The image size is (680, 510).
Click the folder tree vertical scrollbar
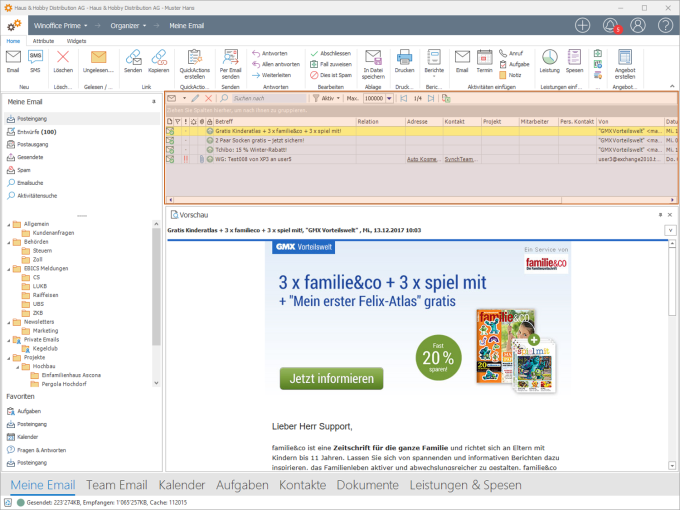point(156,286)
